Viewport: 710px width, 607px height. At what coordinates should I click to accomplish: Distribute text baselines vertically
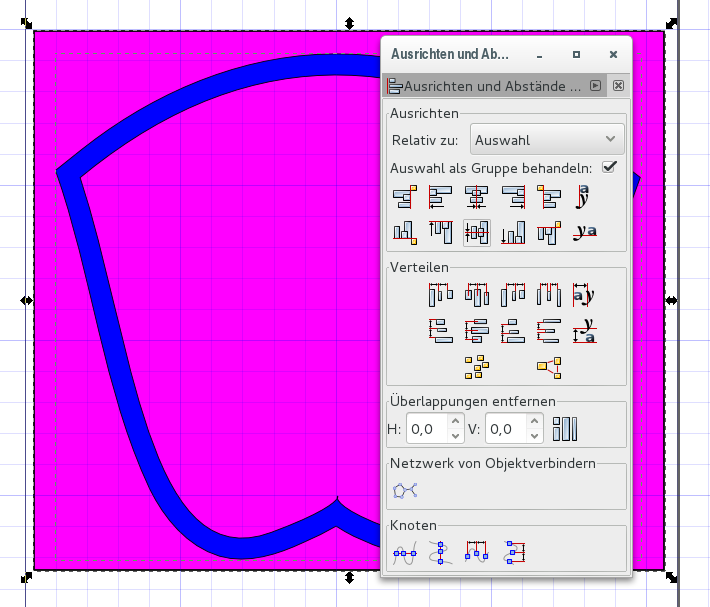click(585, 331)
